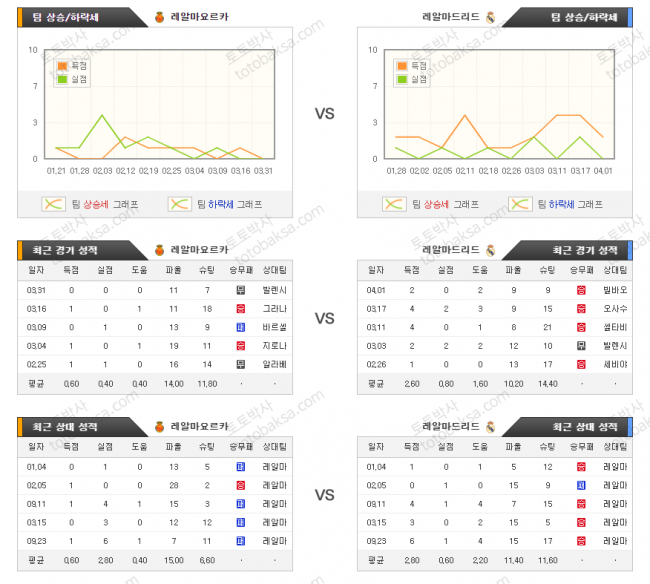The height and width of the screenshot is (584, 650).
Task: Click opponent 발렌시 in Mallorca's 03.31 row
Action: [274, 290]
